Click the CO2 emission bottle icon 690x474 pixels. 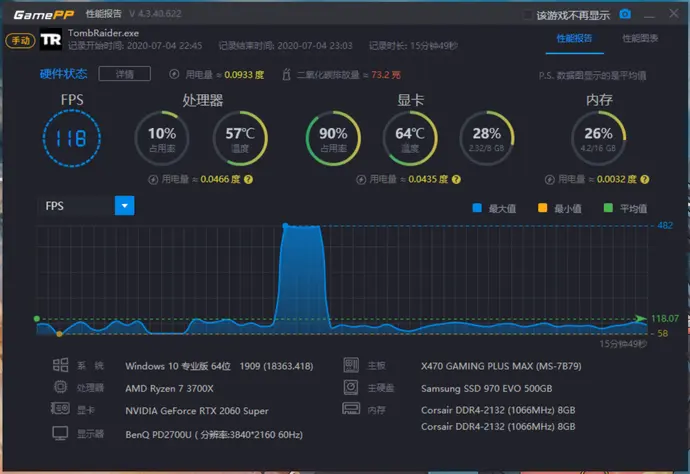point(286,74)
